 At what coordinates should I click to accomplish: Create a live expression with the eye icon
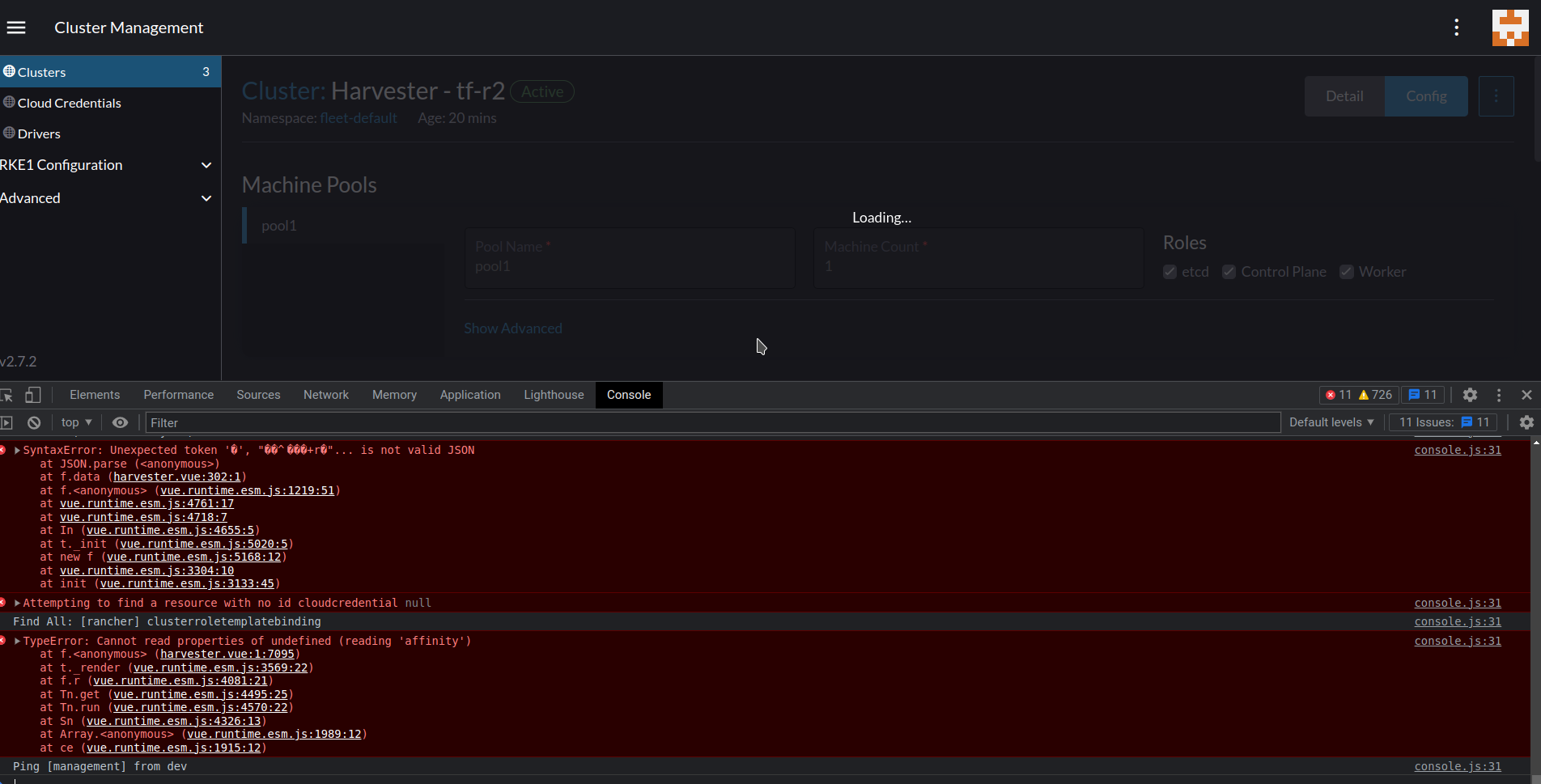120,422
